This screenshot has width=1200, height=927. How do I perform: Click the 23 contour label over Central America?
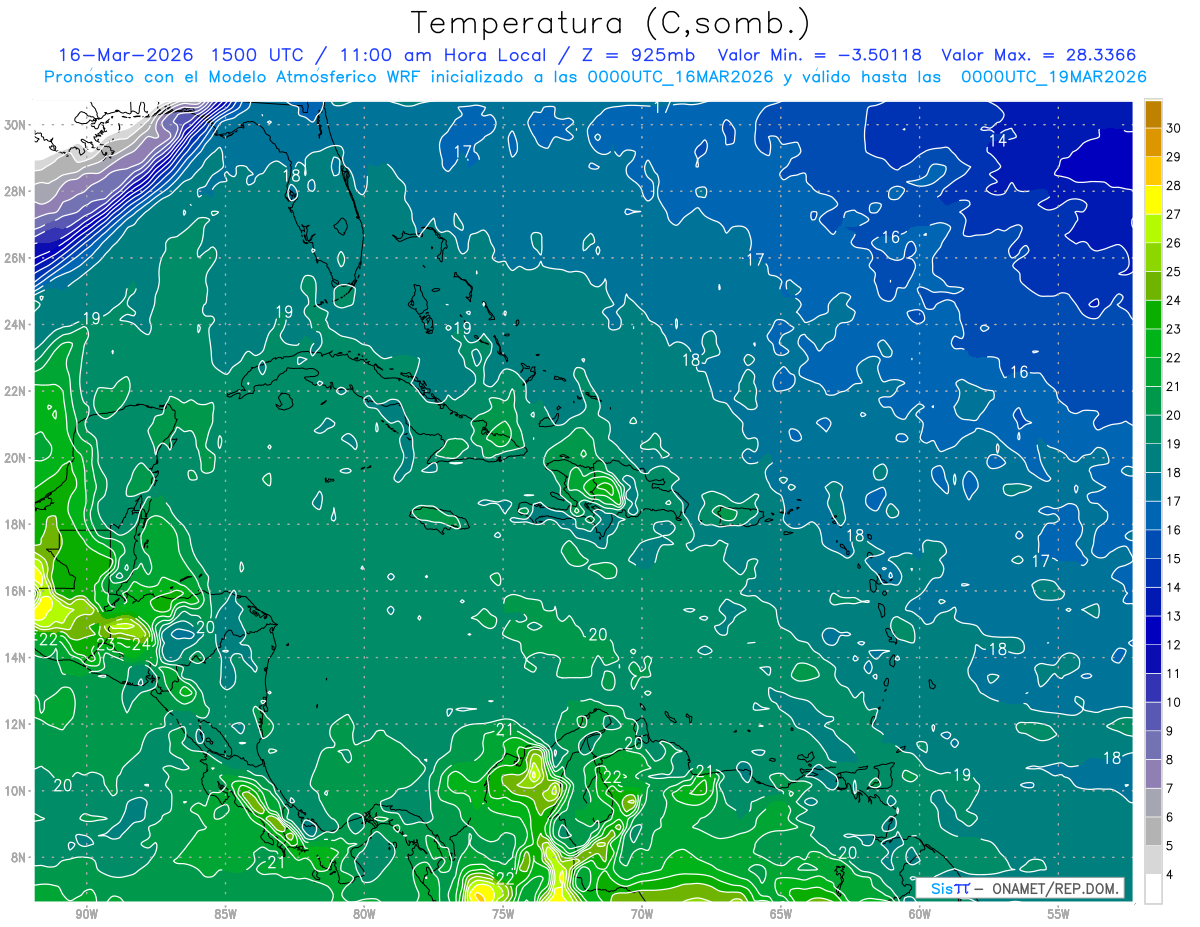point(107,646)
